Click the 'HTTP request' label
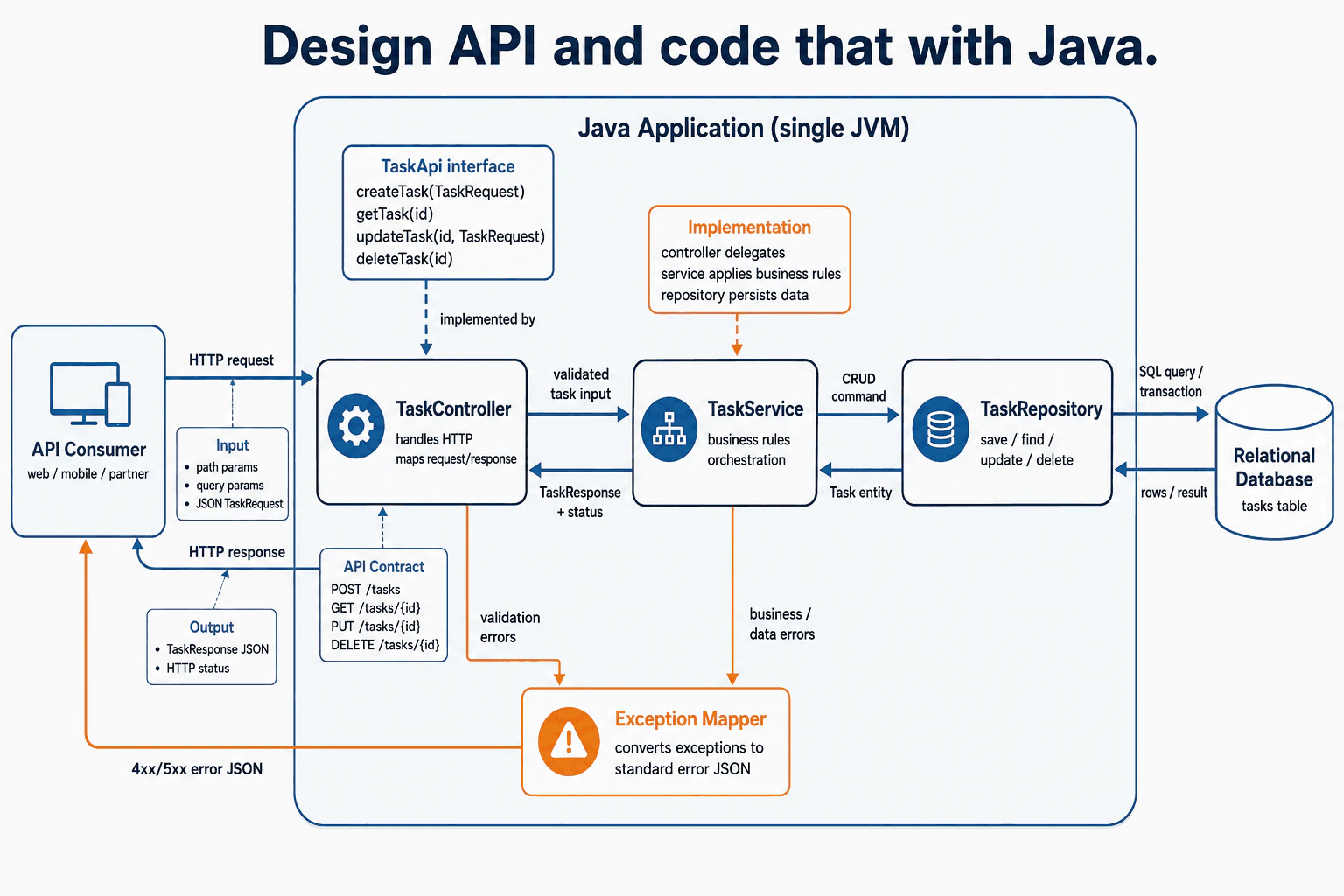 point(231,360)
